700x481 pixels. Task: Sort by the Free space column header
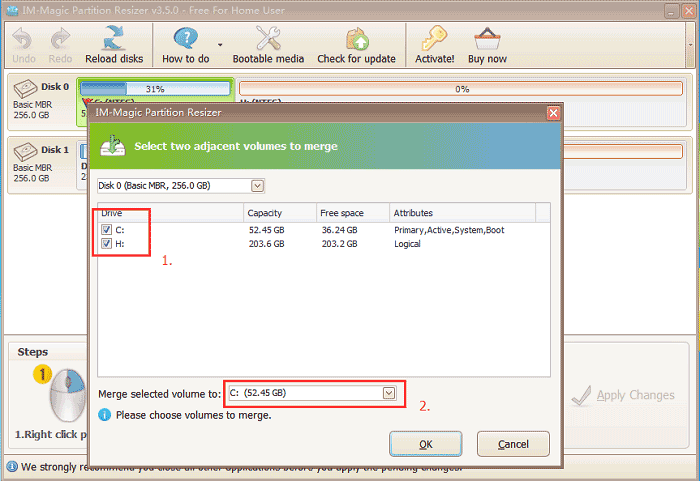coord(353,213)
